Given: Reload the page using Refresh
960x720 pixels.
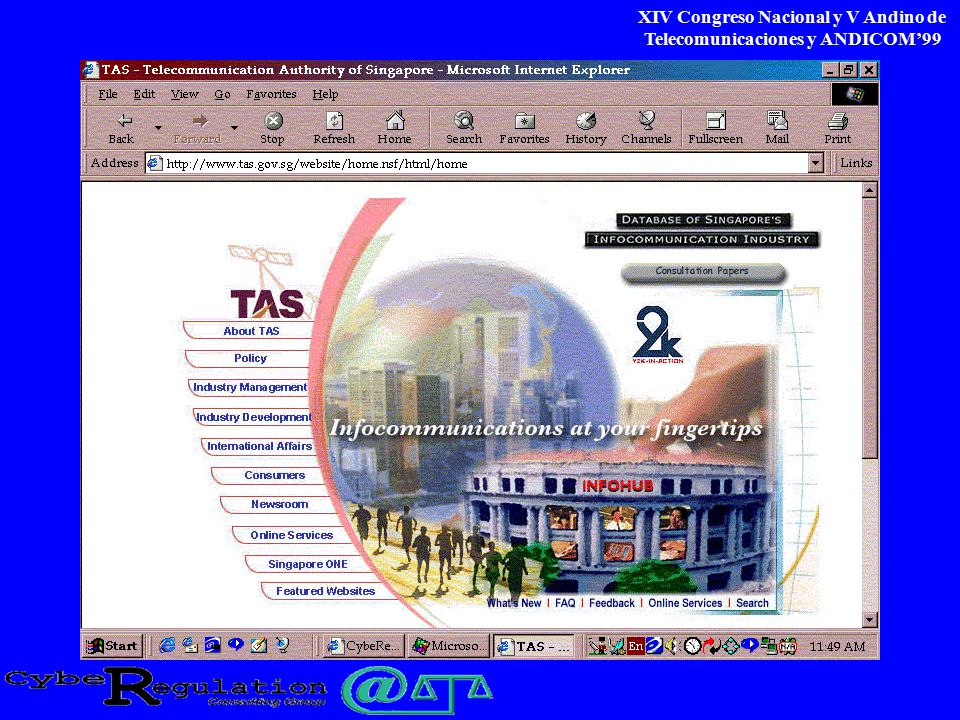Looking at the screenshot, I should pos(334,128).
